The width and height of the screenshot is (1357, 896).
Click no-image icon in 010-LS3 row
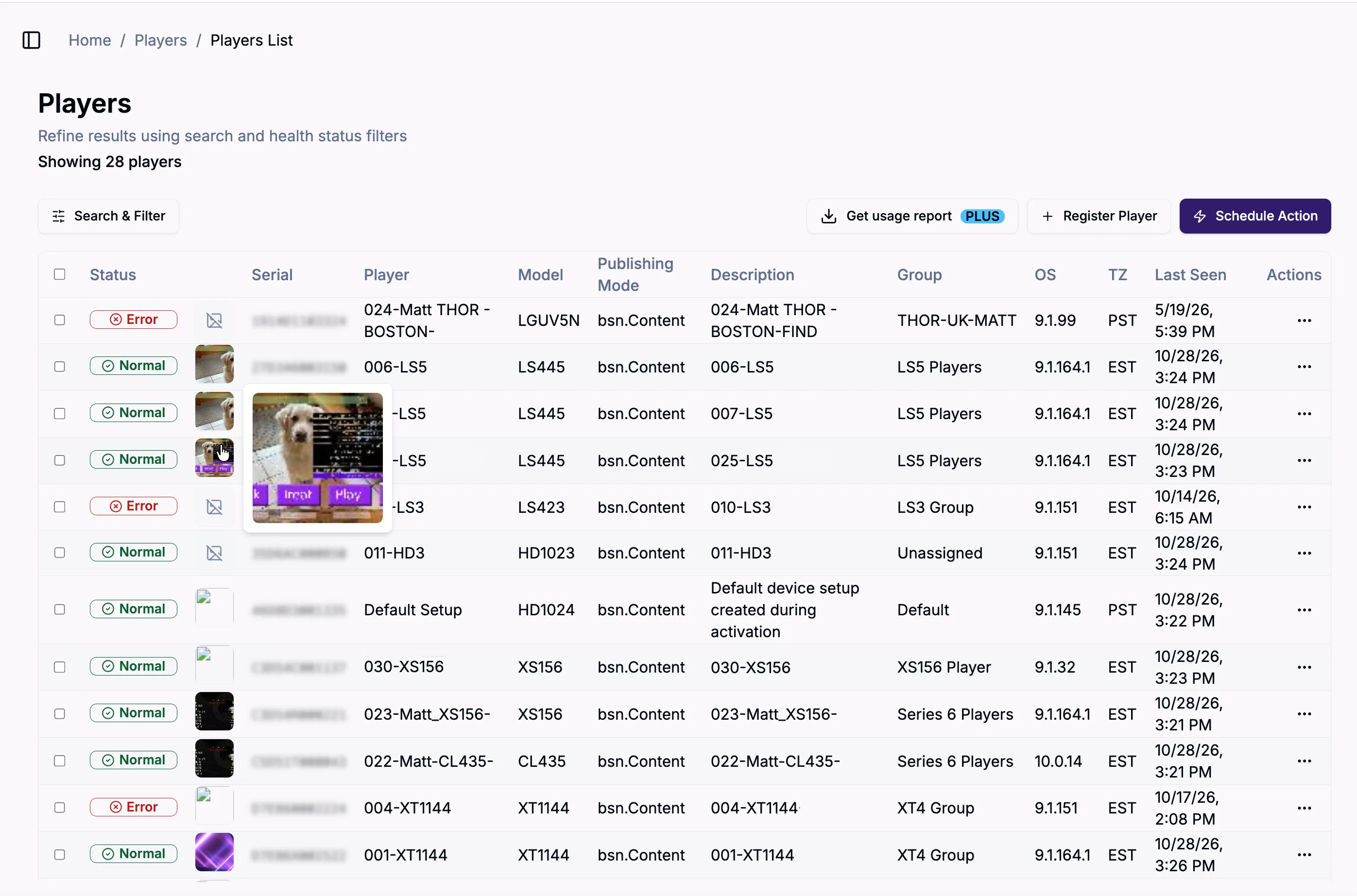(214, 507)
